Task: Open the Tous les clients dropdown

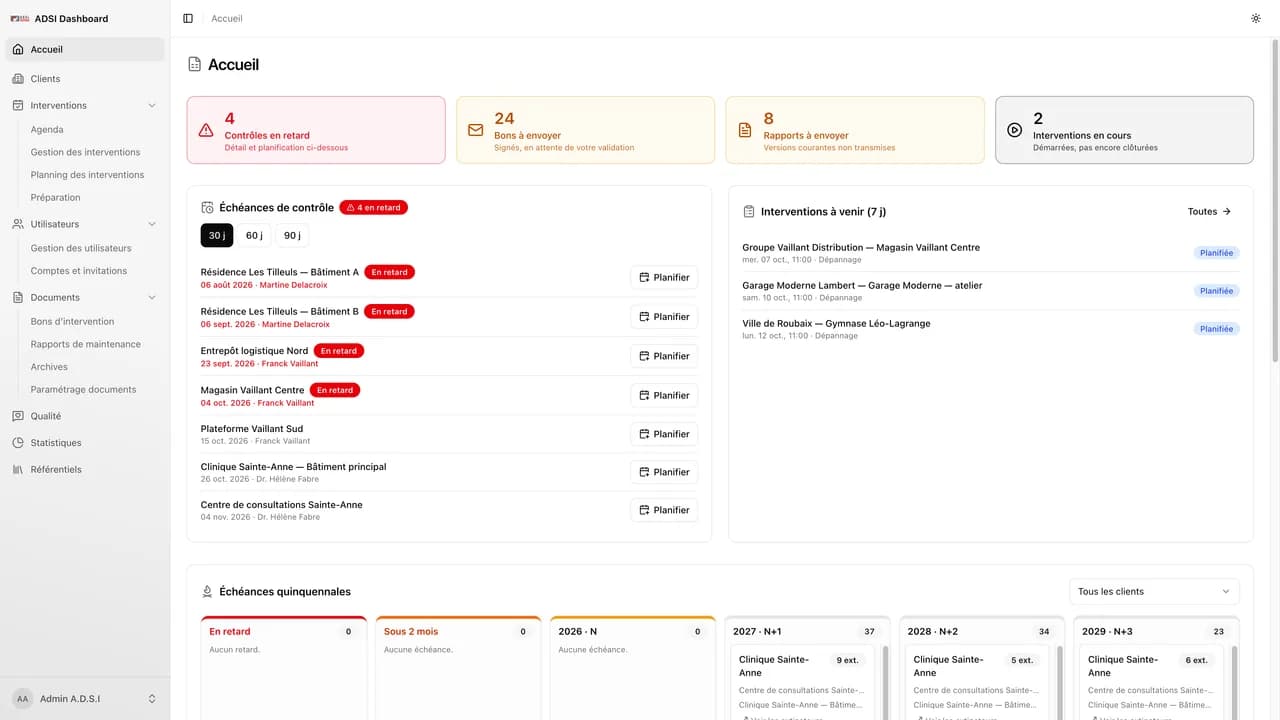Action: (1154, 591)
